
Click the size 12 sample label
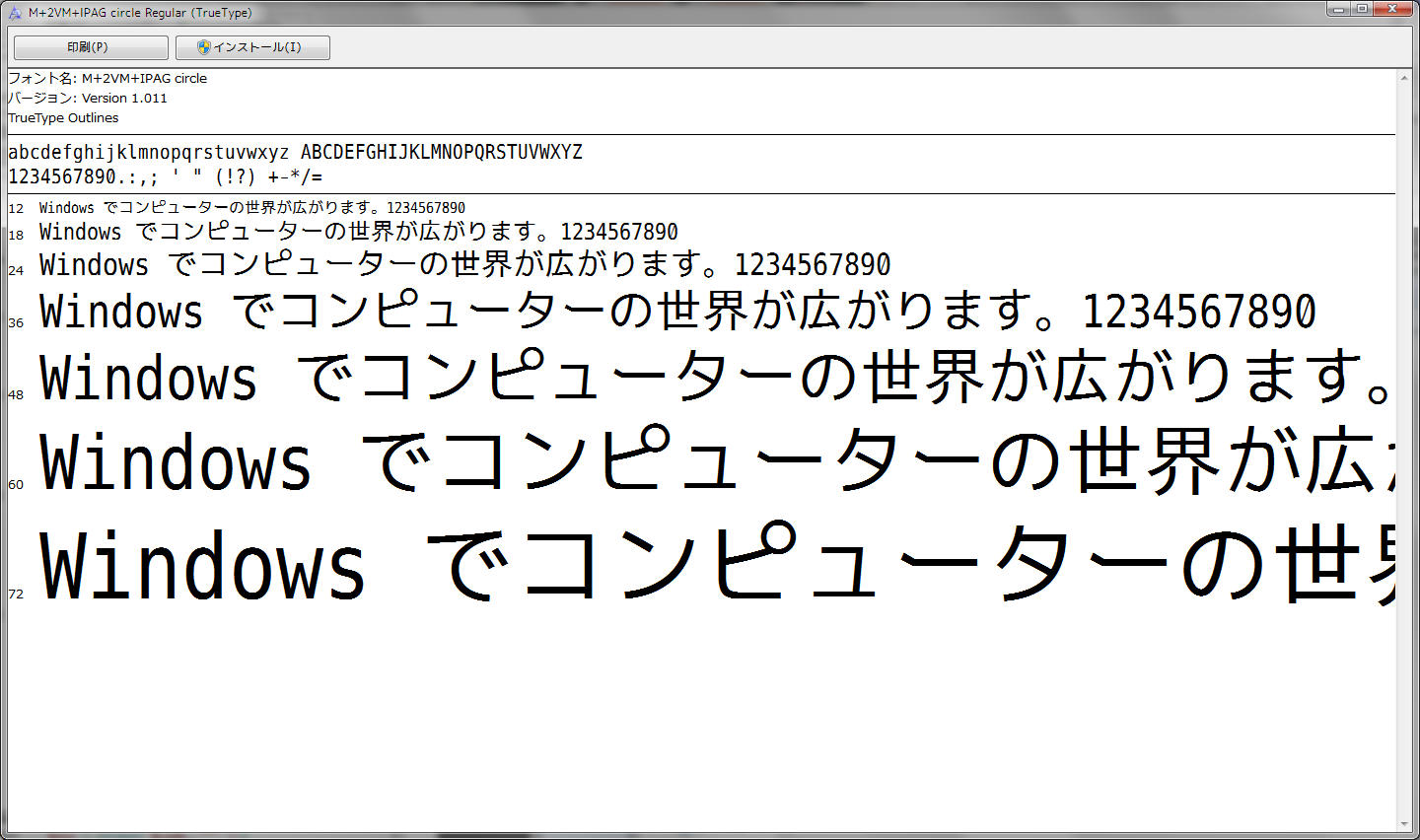pos(16,209)
